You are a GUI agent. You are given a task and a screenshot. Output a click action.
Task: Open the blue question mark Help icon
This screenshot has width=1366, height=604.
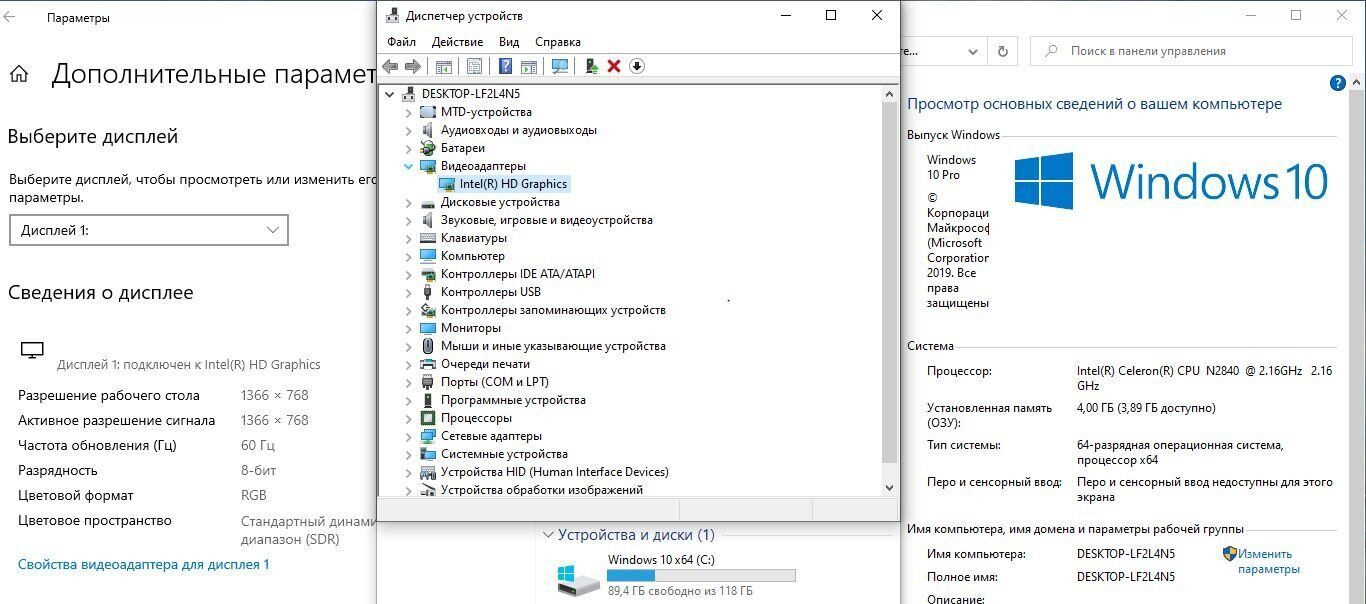505,66
